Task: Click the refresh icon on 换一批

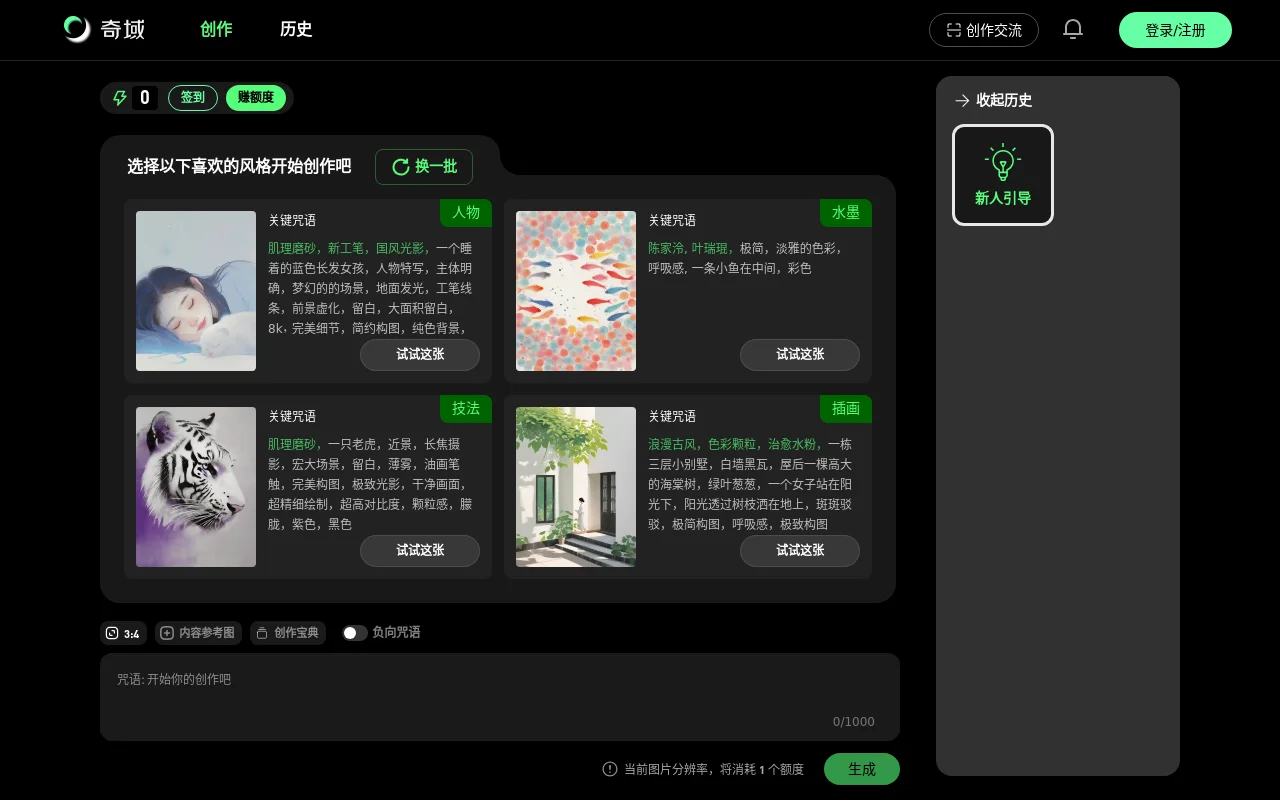Action: 401,167
